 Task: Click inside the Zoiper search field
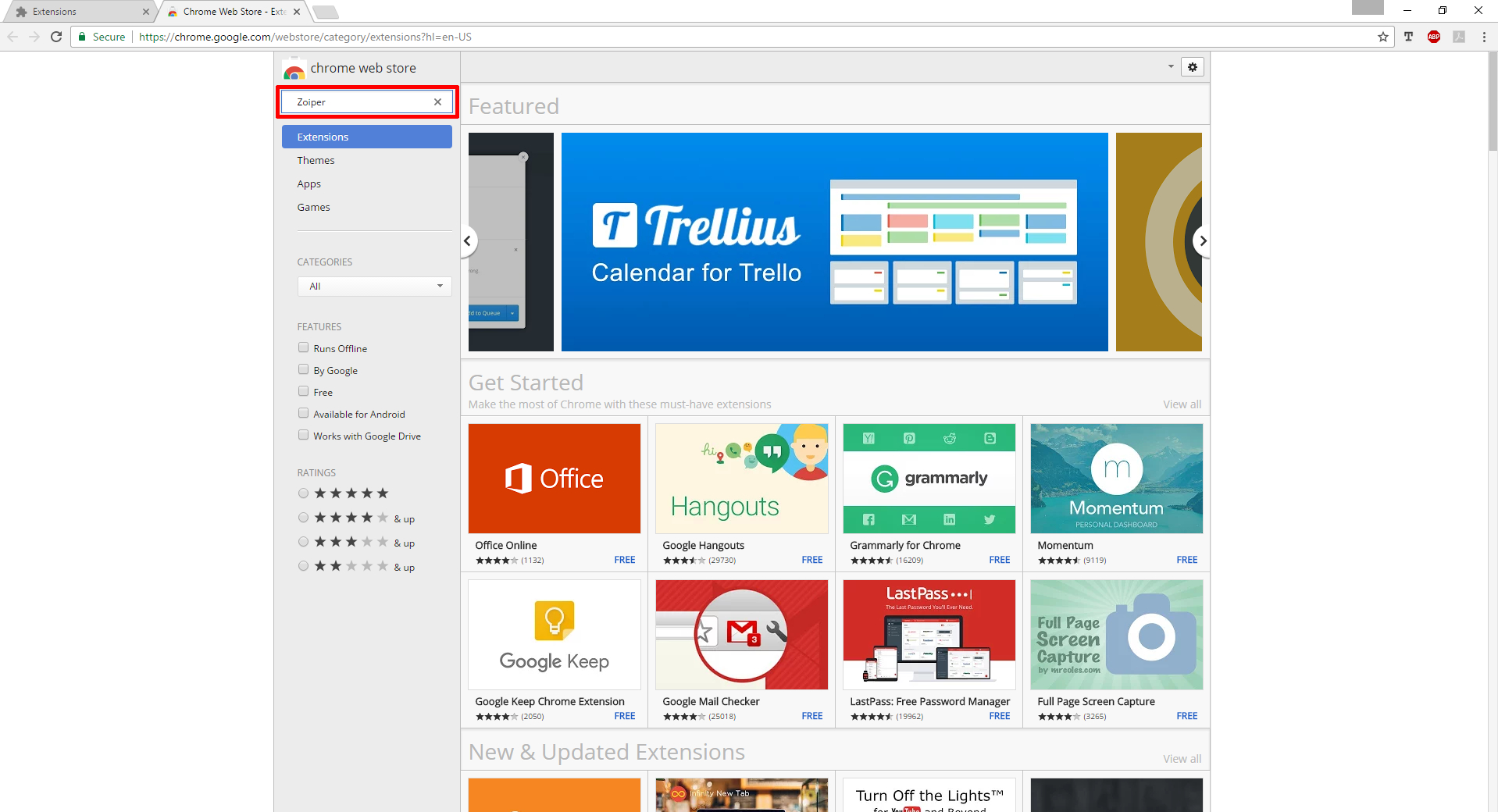pos(359,102)
